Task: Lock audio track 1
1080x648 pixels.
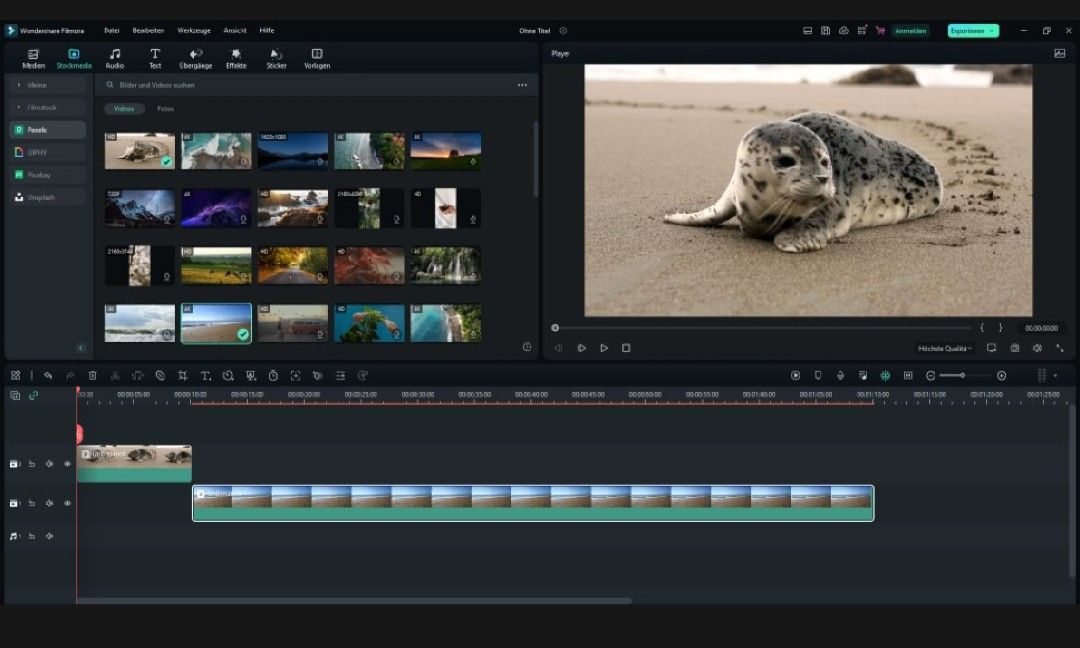Action: 32,536
